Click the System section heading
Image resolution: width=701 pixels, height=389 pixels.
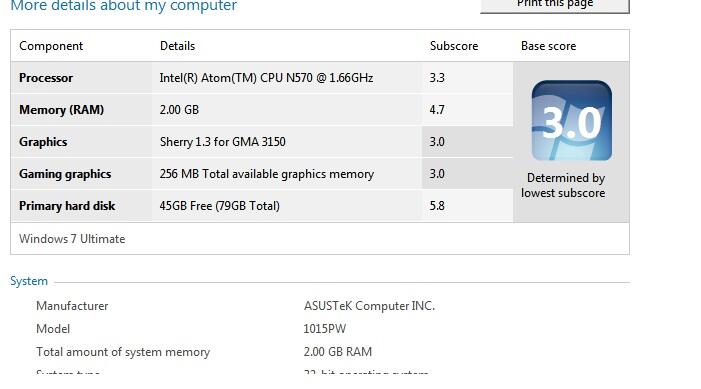29,281
